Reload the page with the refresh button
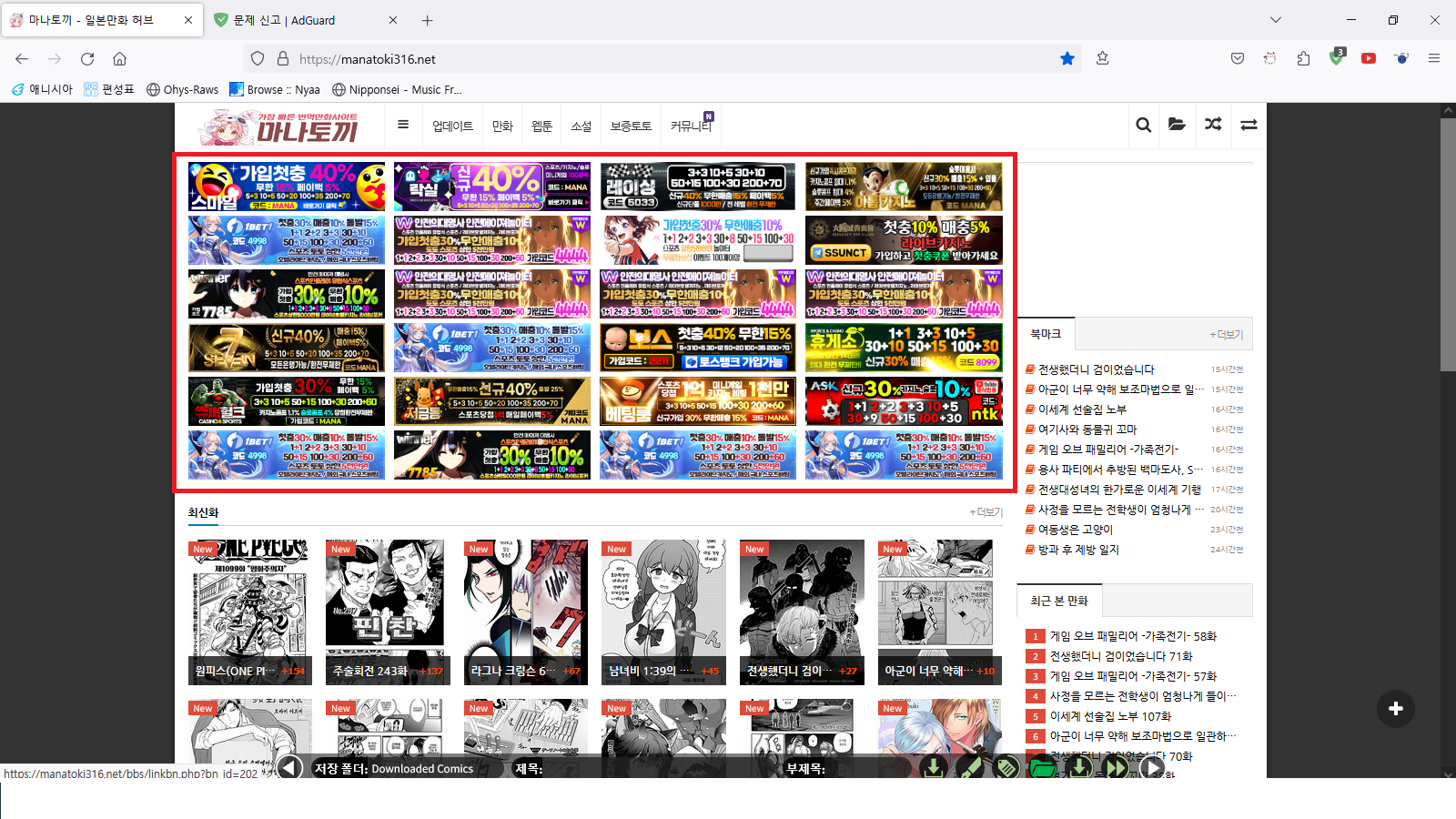1456x819 pixels. point(87,58)
